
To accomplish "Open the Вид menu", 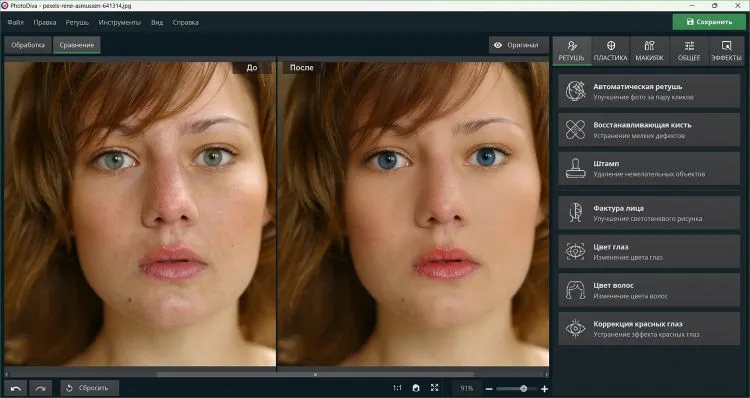I will point(157,22).
